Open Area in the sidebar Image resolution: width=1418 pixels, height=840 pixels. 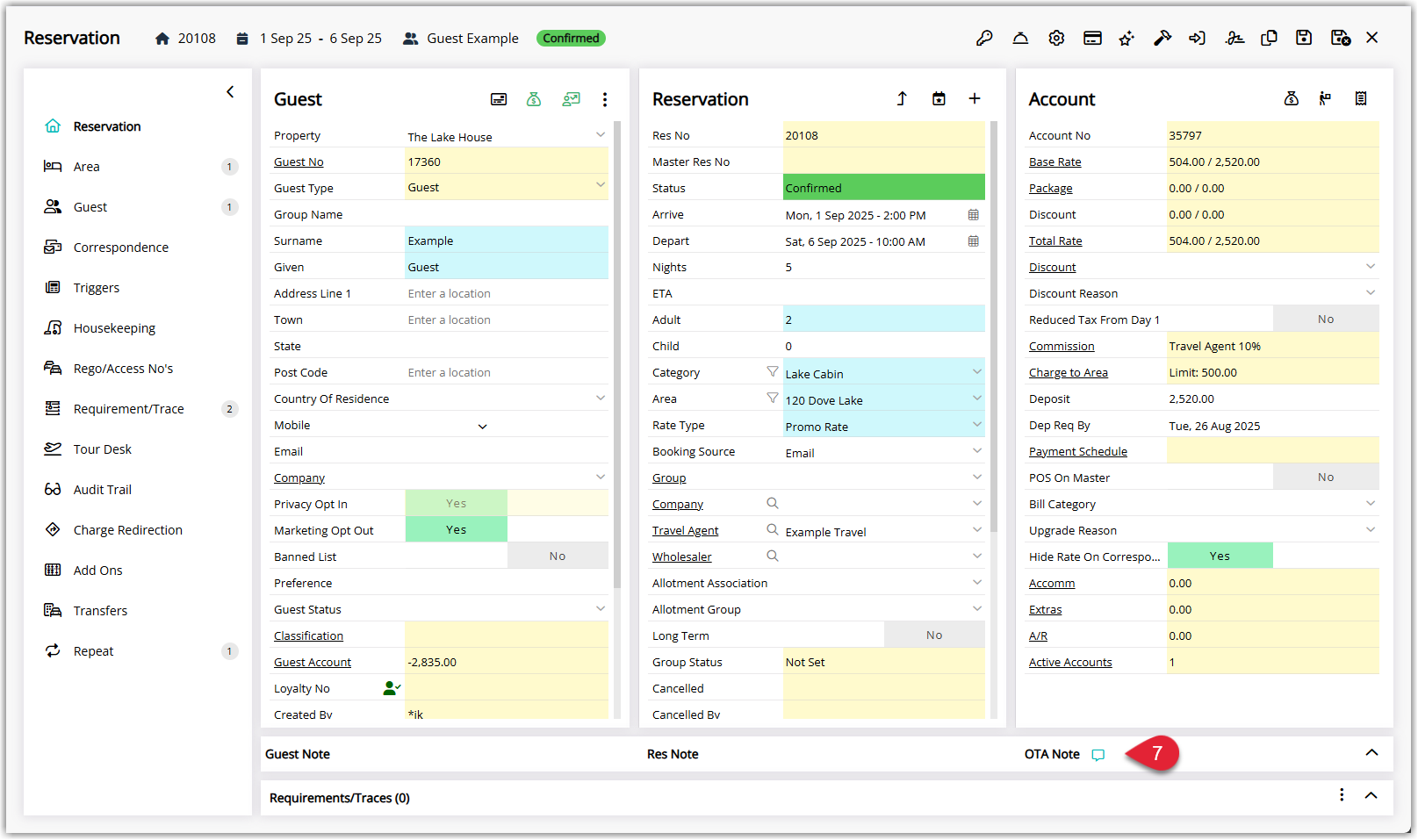[x=86, y=167]
